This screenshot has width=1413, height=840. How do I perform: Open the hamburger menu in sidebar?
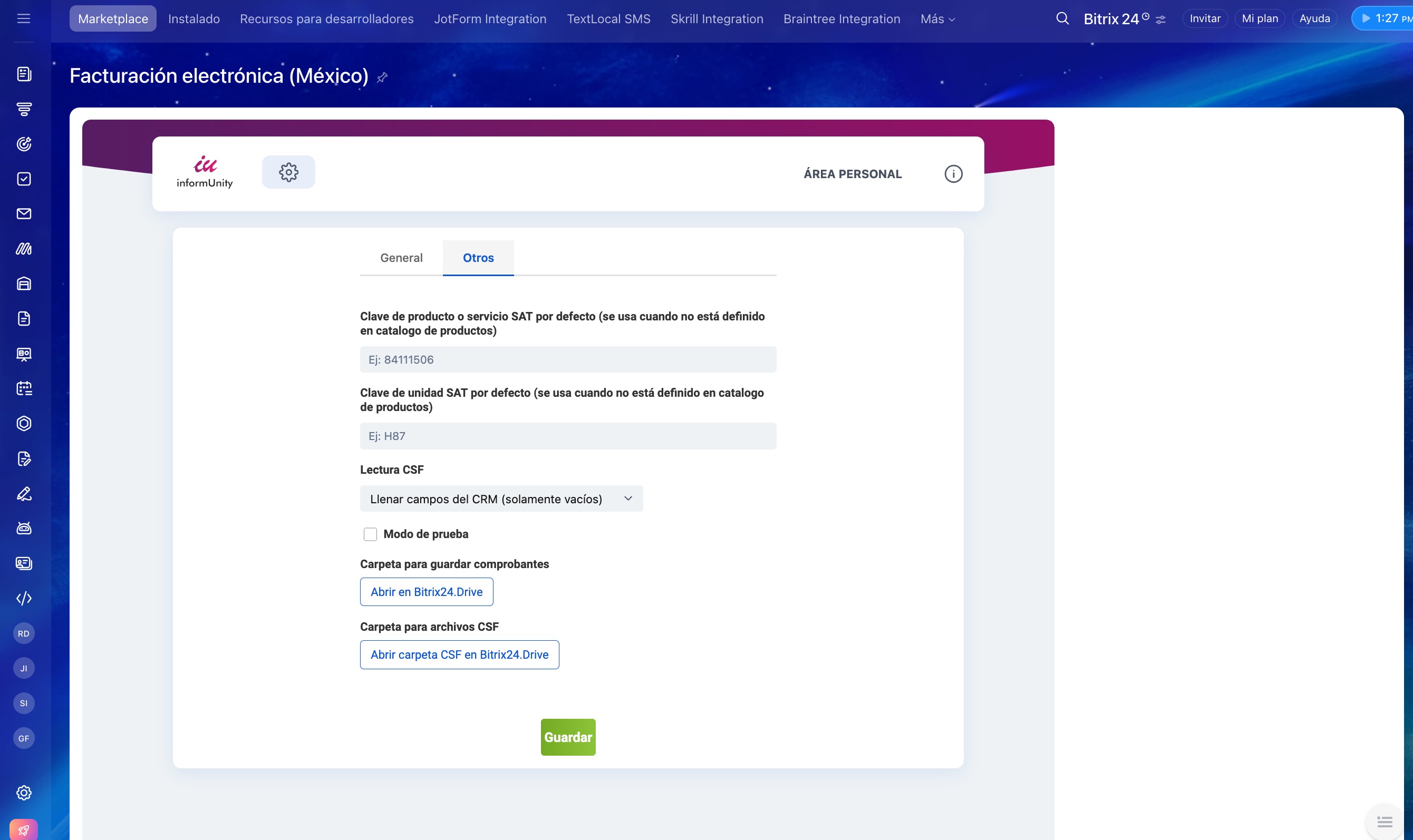click(x=23, y=18)
